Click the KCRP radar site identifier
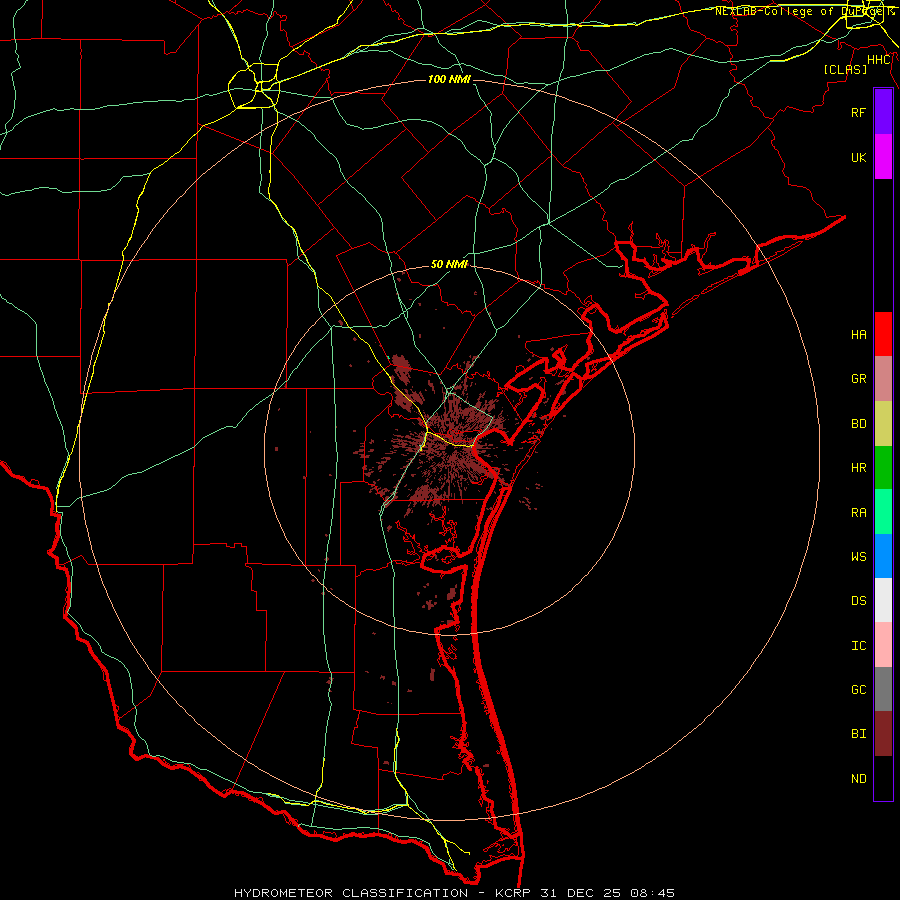 (x=511, y=893)
